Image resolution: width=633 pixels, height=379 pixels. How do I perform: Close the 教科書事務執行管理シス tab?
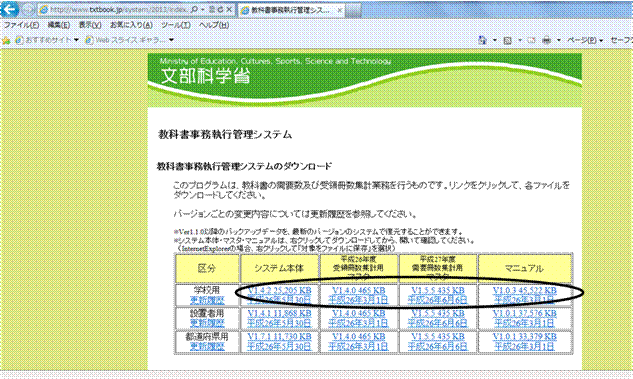pos(340,10)
